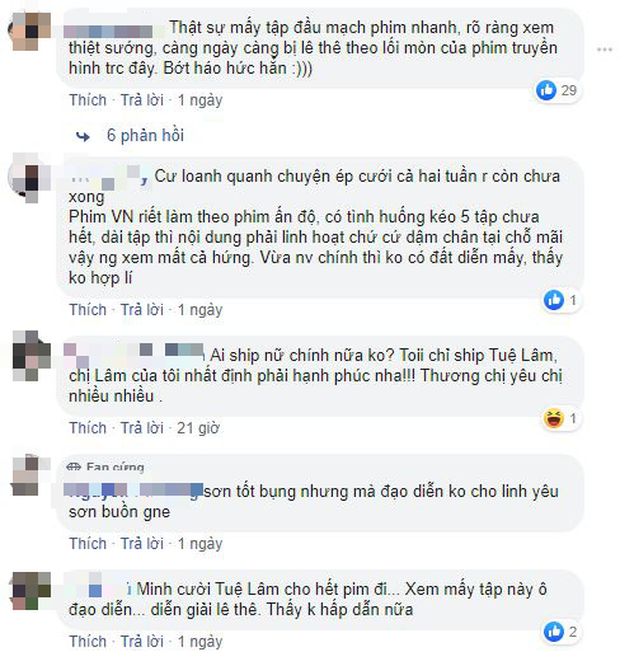620x666 pixels.
Task: Click Thích under the 'Minh cưới Tuệ Lâm' comment
Action: tap(88, 641)
